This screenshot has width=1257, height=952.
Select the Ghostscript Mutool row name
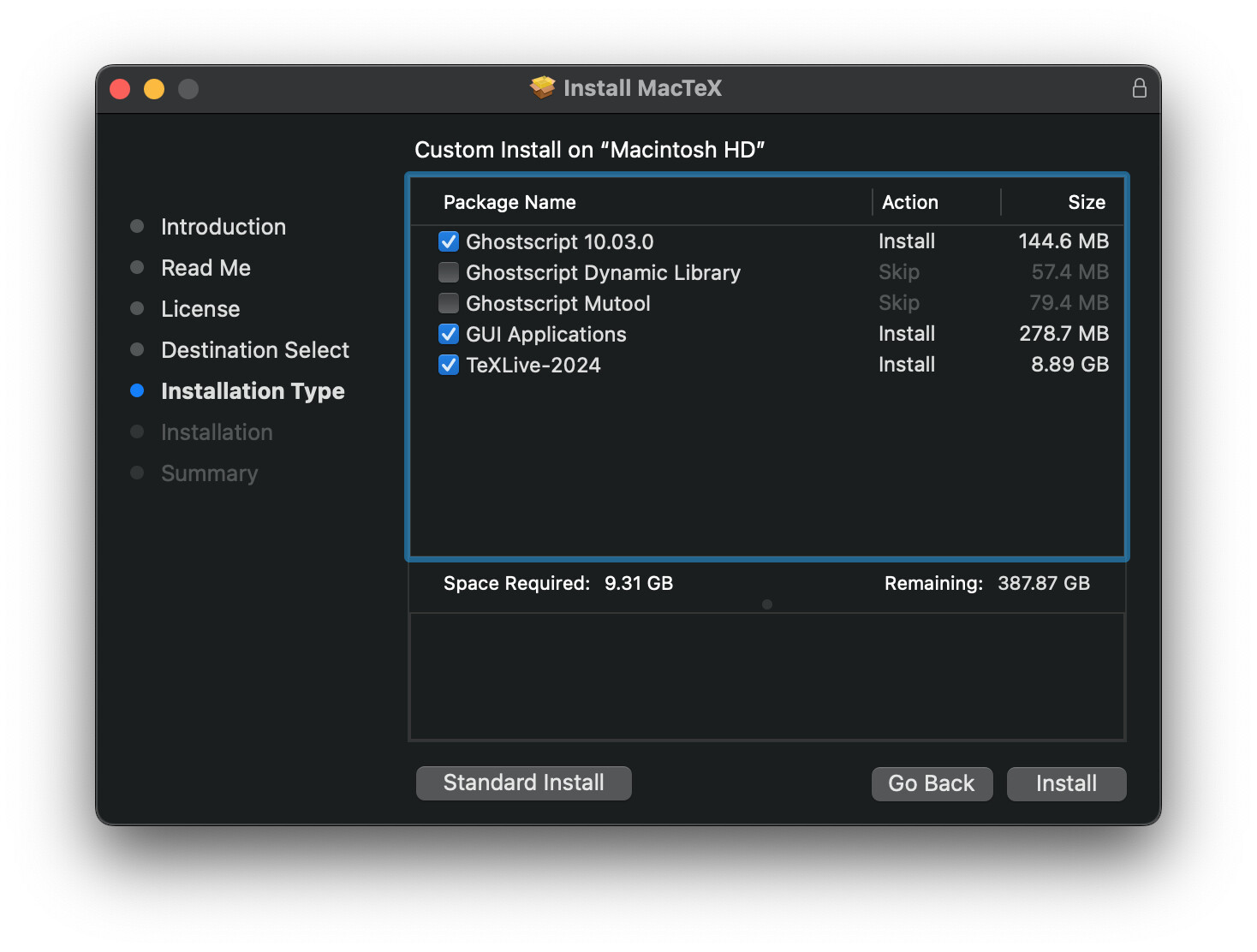558,303
